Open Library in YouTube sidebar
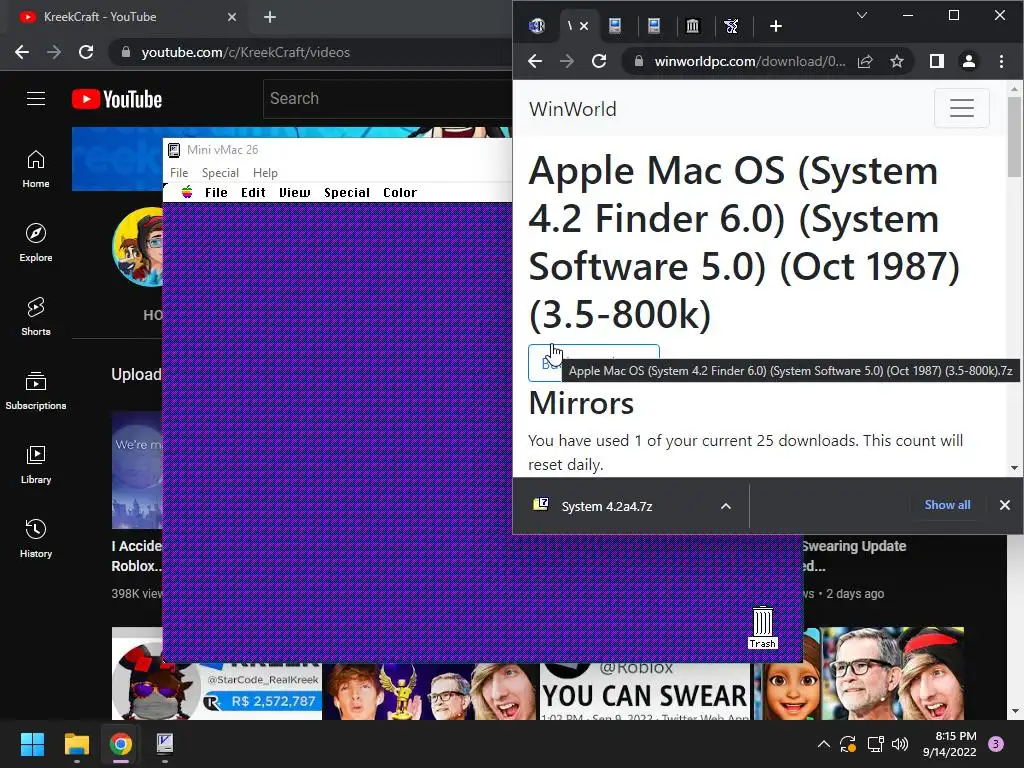This screenshot has height=768, width=1024. [x=36, y=464]
